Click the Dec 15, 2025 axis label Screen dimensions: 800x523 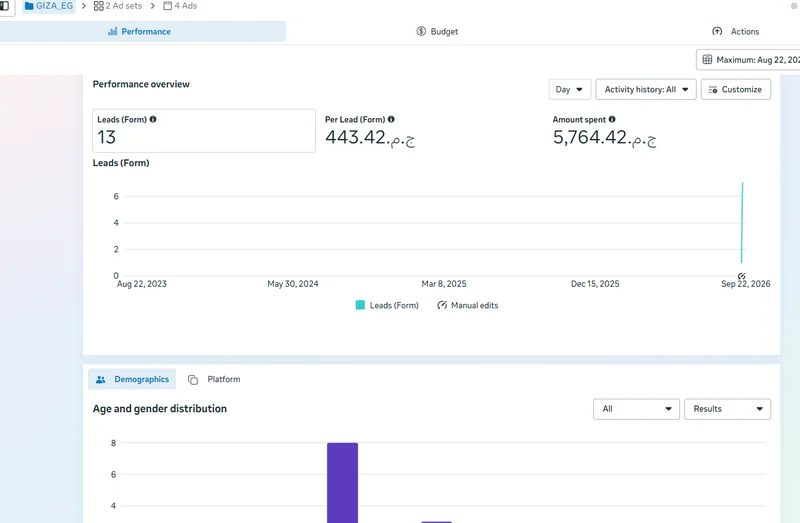(595, 284)
